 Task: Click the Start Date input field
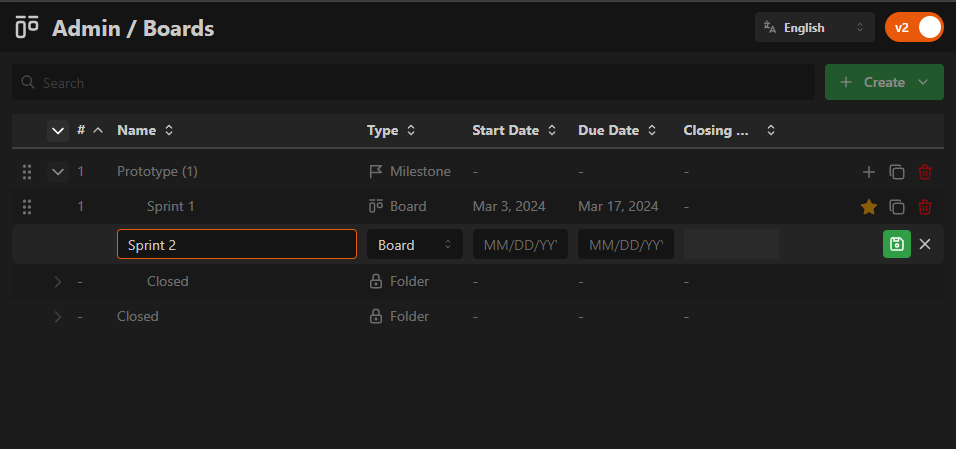[520, 245]
